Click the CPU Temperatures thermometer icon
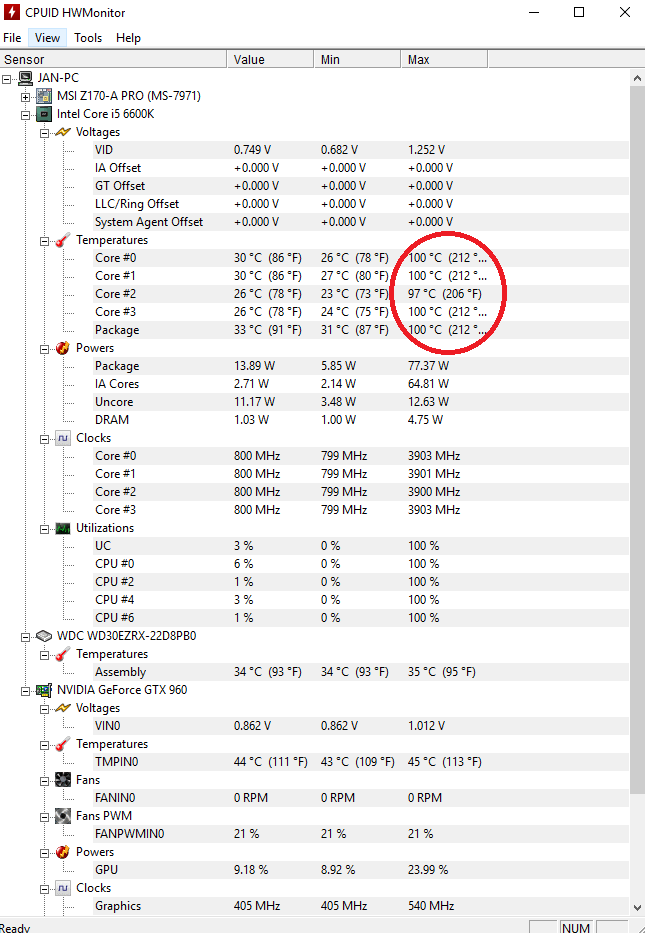This screenshot has width=645, height=933. (x=63, y=240)
